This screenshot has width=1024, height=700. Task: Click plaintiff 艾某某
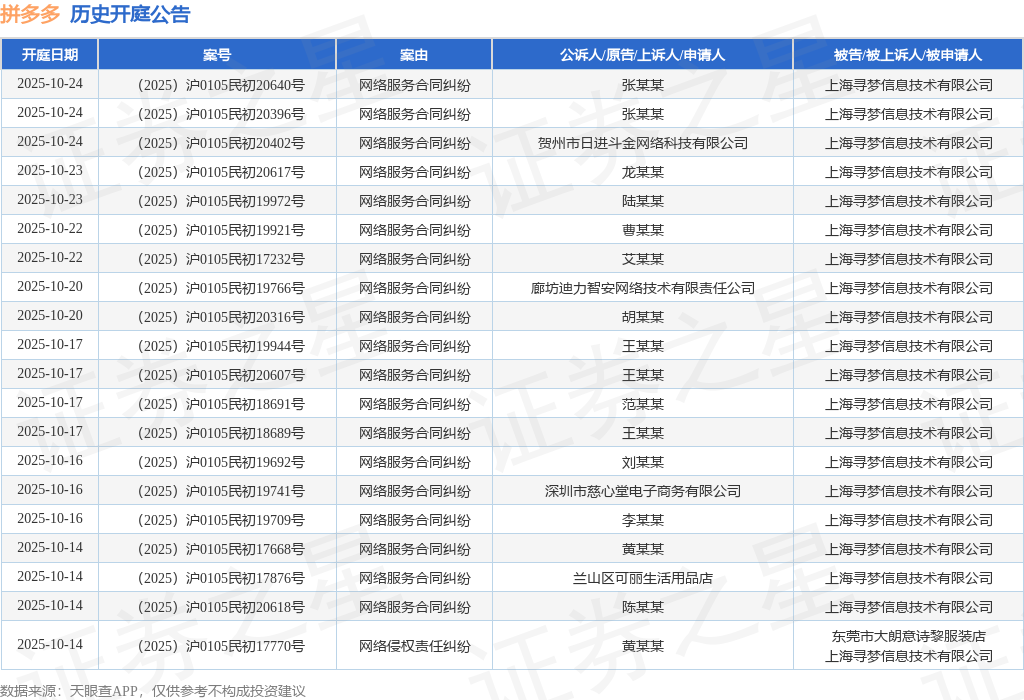click(x=643, y=259)
